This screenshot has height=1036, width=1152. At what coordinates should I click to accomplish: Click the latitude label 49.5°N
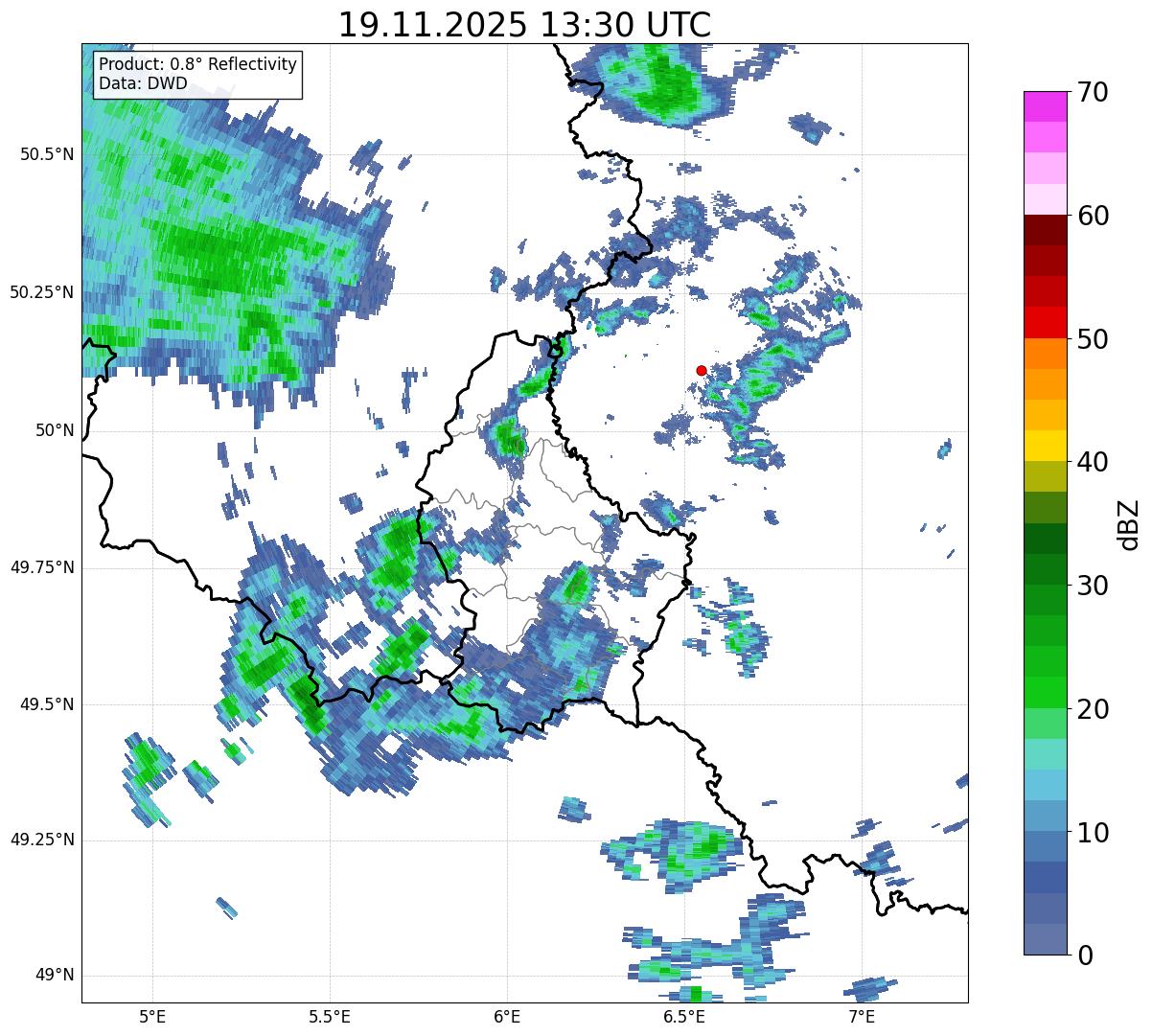point(46,704)
